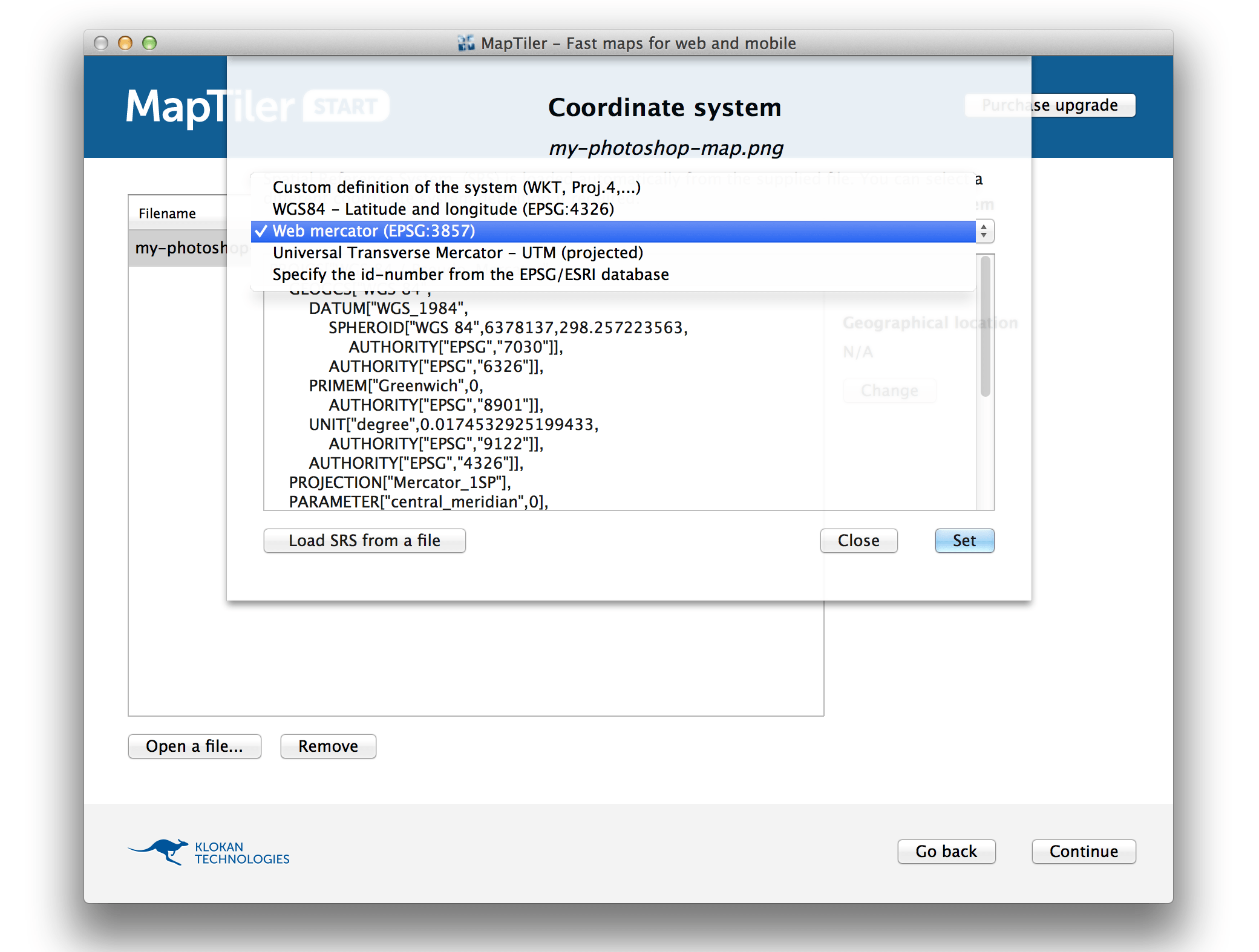Image resolution: width=1259 pixels, height=952 pixels.
Task: Click the Remove button
Action: [x=328, y=746]
